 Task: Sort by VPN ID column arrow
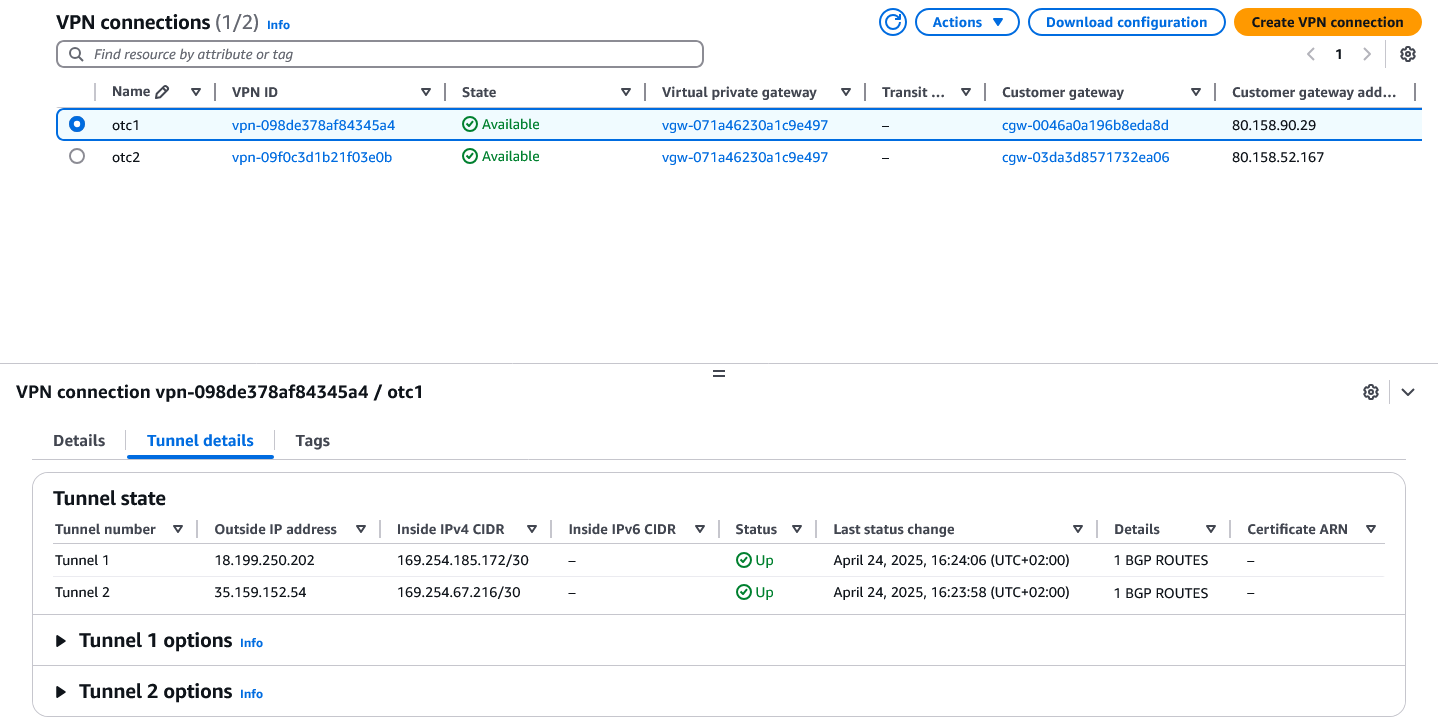pyautogui.click(x=426, y=92)
